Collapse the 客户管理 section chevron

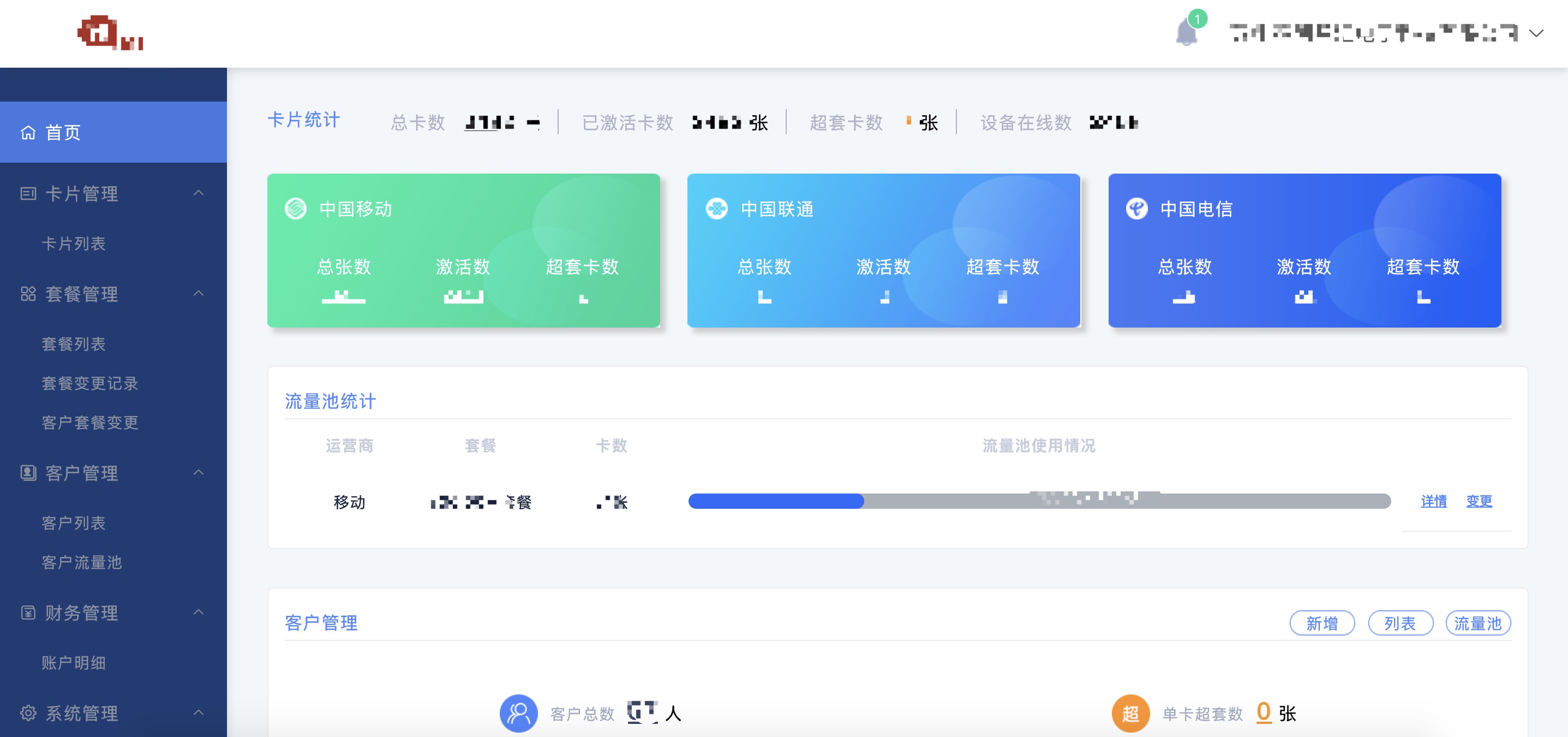(199, 473)
